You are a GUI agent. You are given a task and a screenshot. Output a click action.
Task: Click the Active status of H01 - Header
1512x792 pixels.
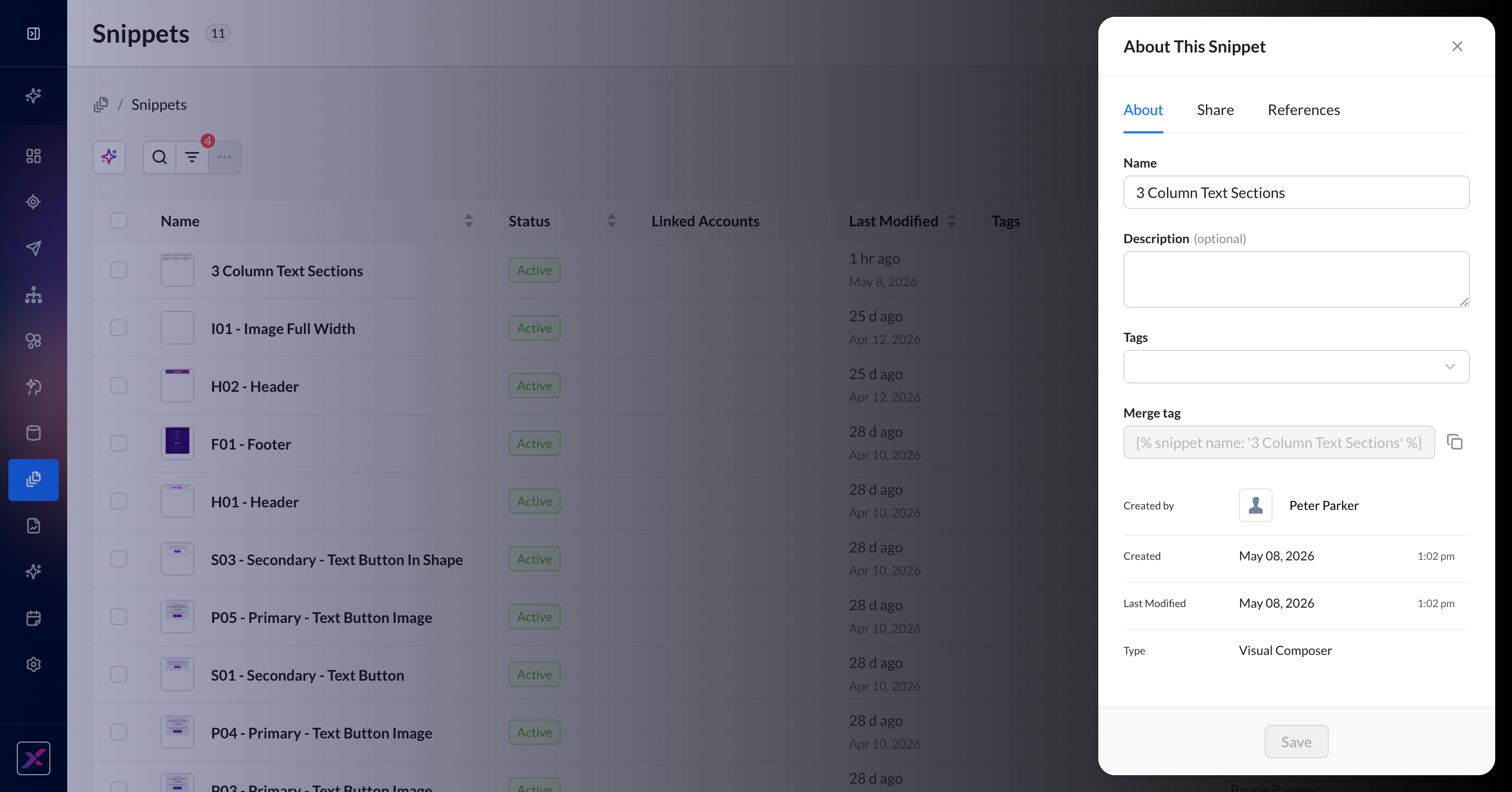[x=534, y=502]
